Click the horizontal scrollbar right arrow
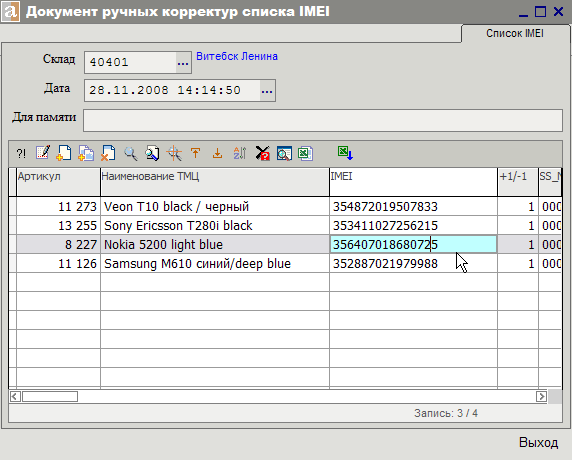Viewport: 572px width, 460px height. point(541,396)
